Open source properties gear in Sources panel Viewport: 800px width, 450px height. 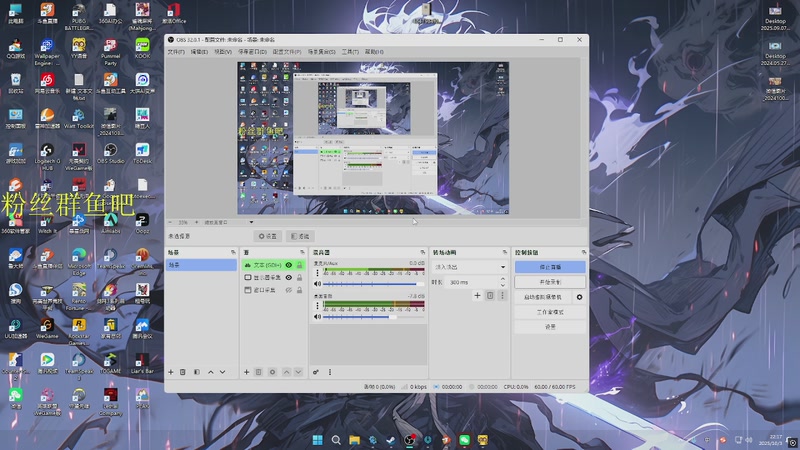(272, 372)
